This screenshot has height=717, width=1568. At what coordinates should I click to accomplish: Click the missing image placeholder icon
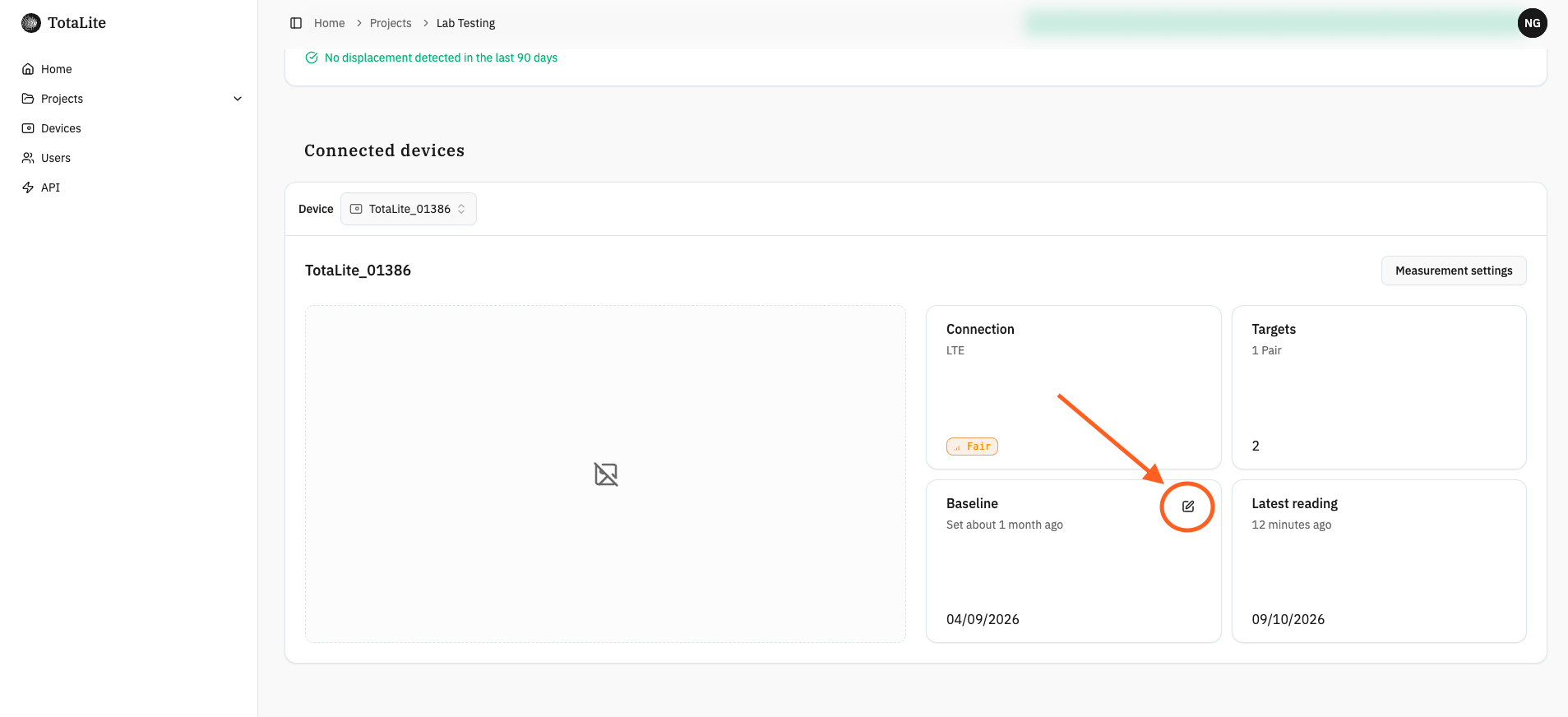click(606, 474)
